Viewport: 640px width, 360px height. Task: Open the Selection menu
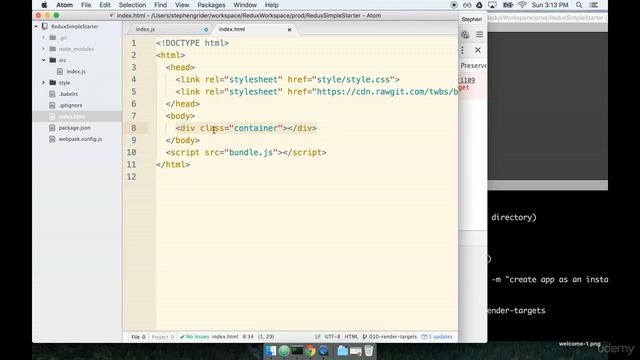coord(132,5)
